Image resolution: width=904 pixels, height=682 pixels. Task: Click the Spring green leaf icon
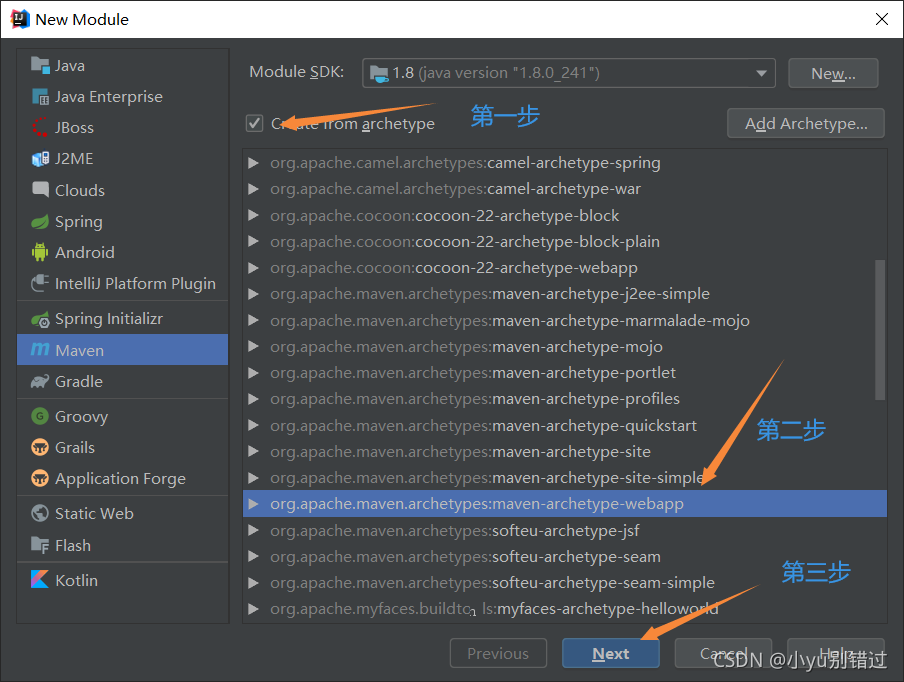coord(40,221)
